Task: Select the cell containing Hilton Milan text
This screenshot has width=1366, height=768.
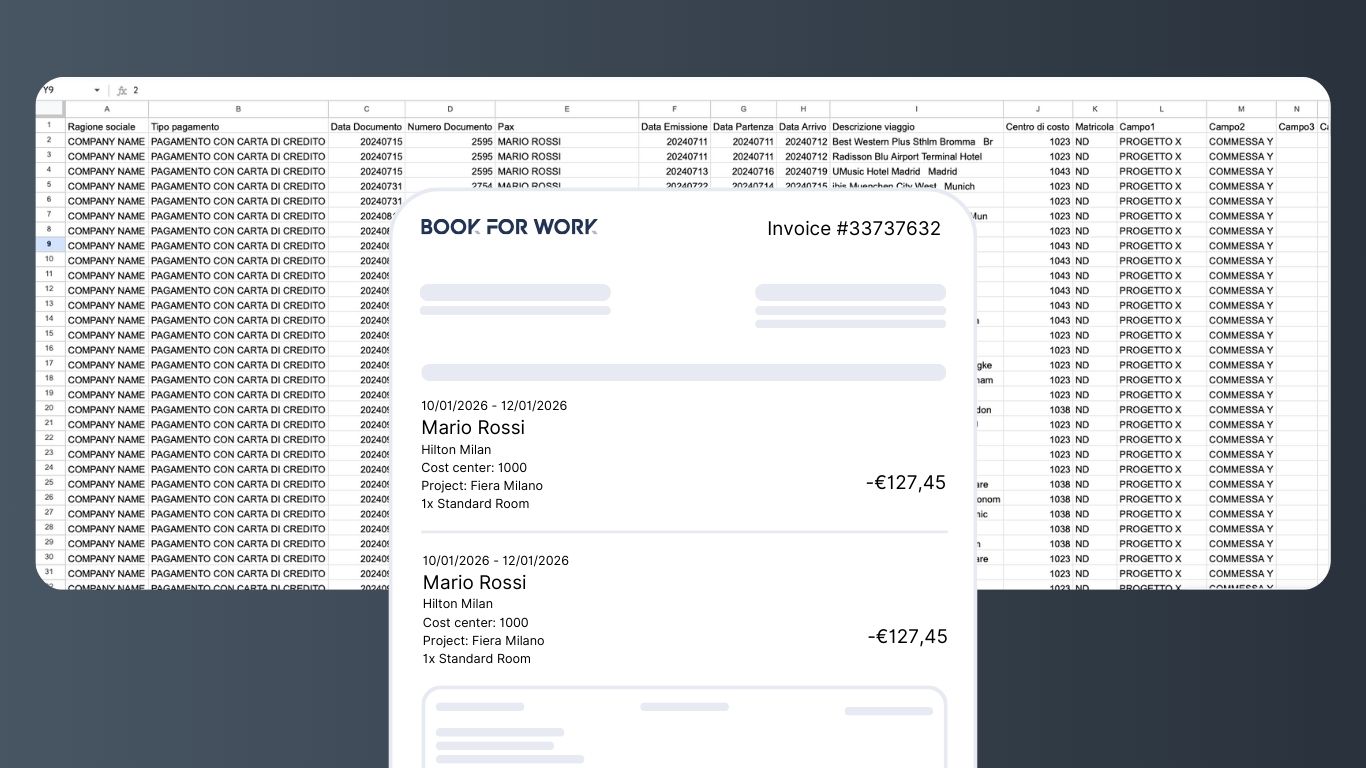Action: 457,450
